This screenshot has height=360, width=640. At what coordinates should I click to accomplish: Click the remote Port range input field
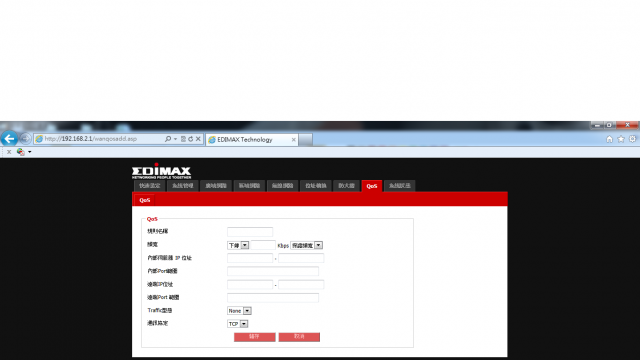pyautogui.click(x=273, y=298)
